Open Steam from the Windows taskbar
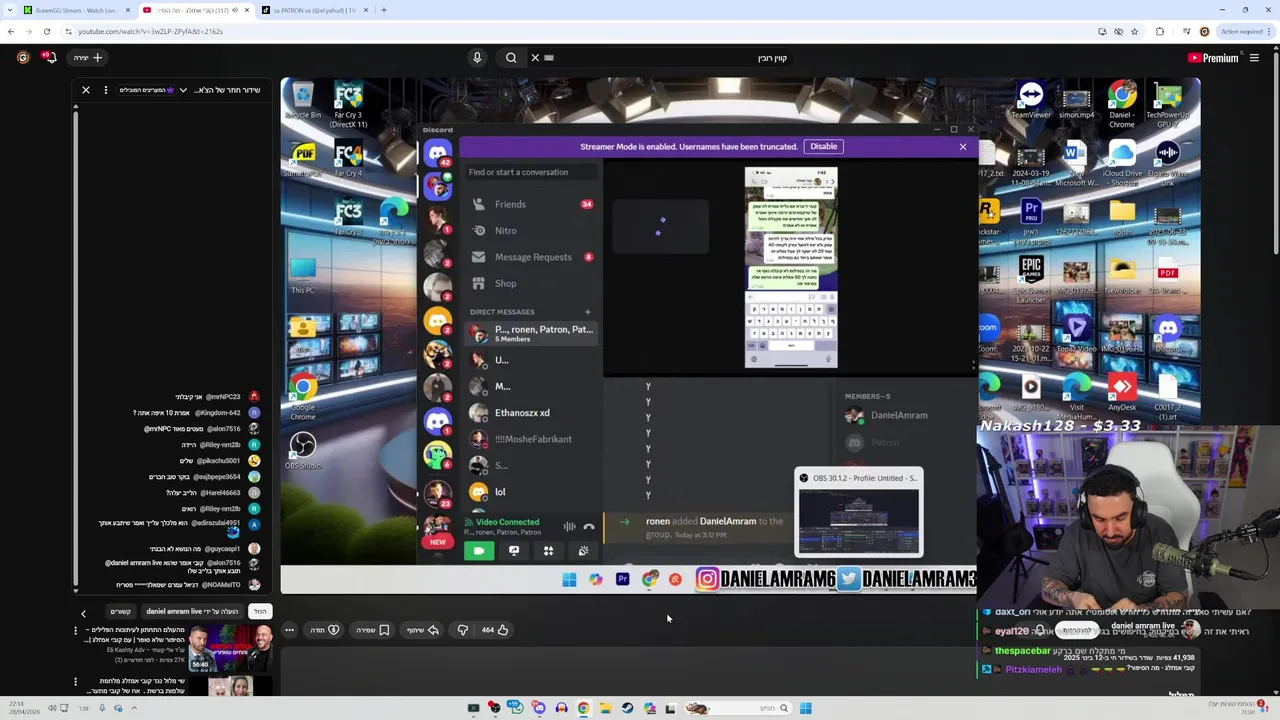 coord(627,708)
